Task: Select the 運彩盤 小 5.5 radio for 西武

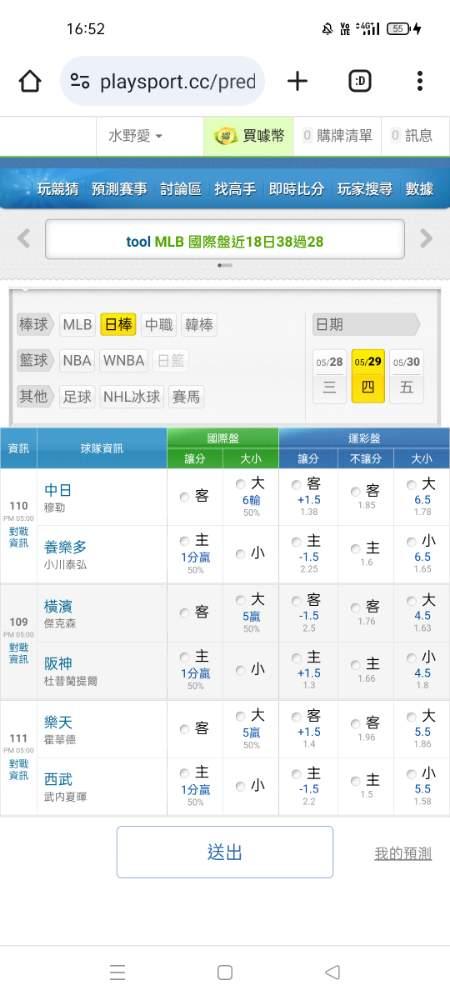Action: (x=412, y=774)
